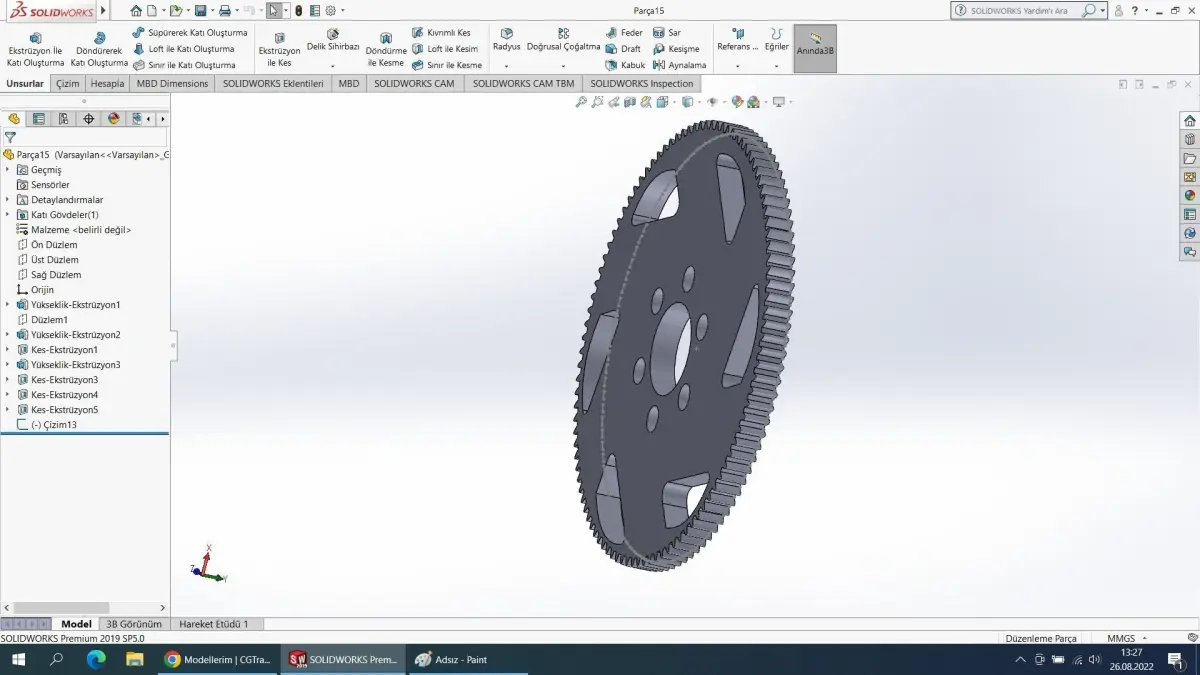The height and width of the screenshot is (675, 1200).
Task: Select Ön Düzlem in tree
Action: coord(47,245)
